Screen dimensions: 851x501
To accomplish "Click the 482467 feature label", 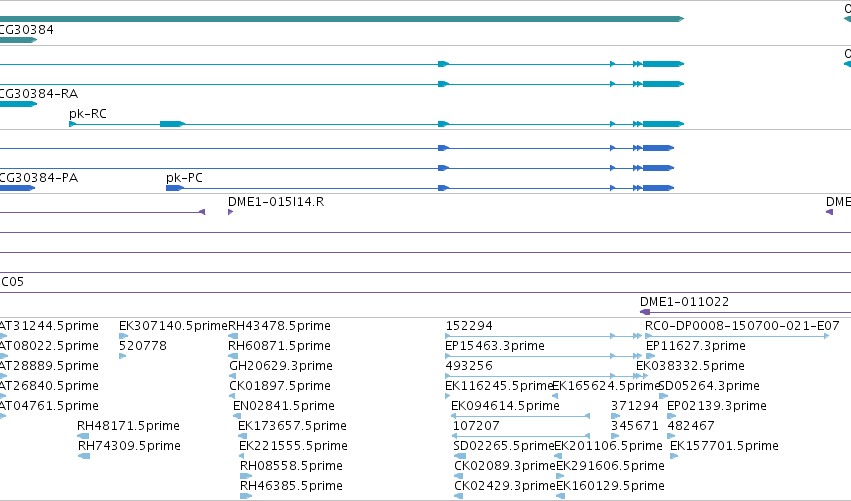I will click(x=691, y=426).
